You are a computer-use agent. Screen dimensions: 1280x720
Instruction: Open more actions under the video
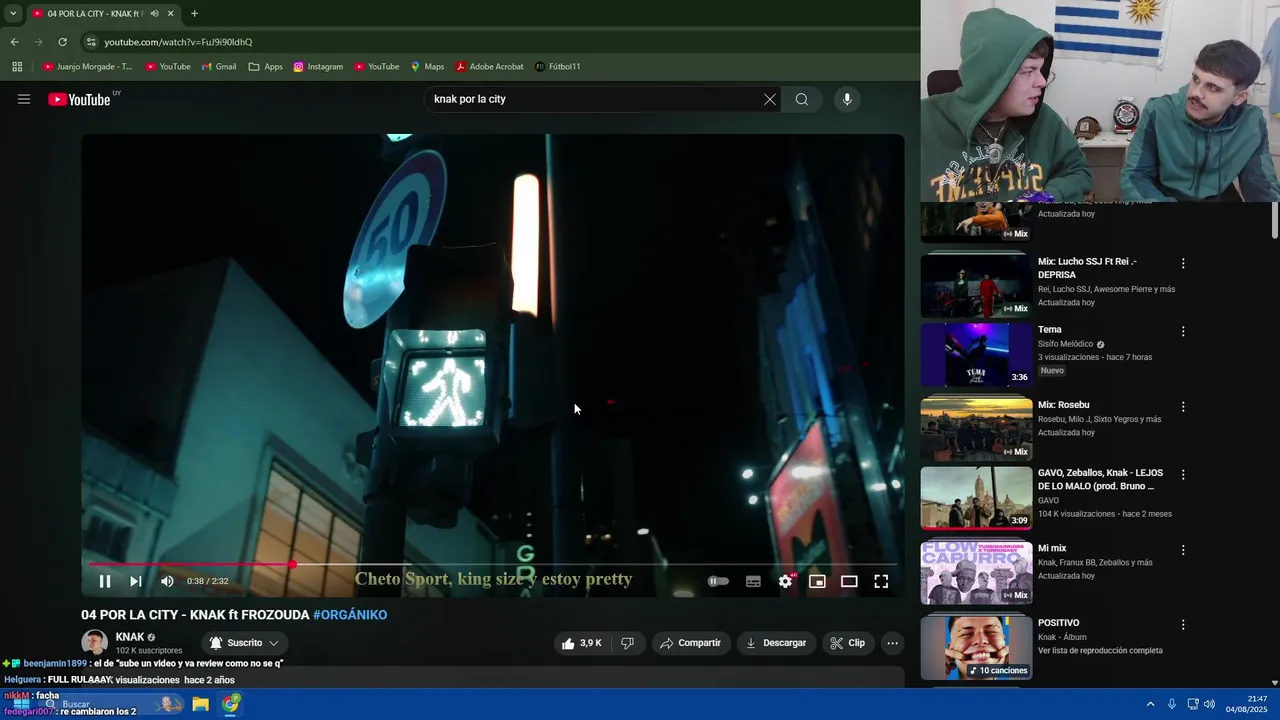pos(893,643)
